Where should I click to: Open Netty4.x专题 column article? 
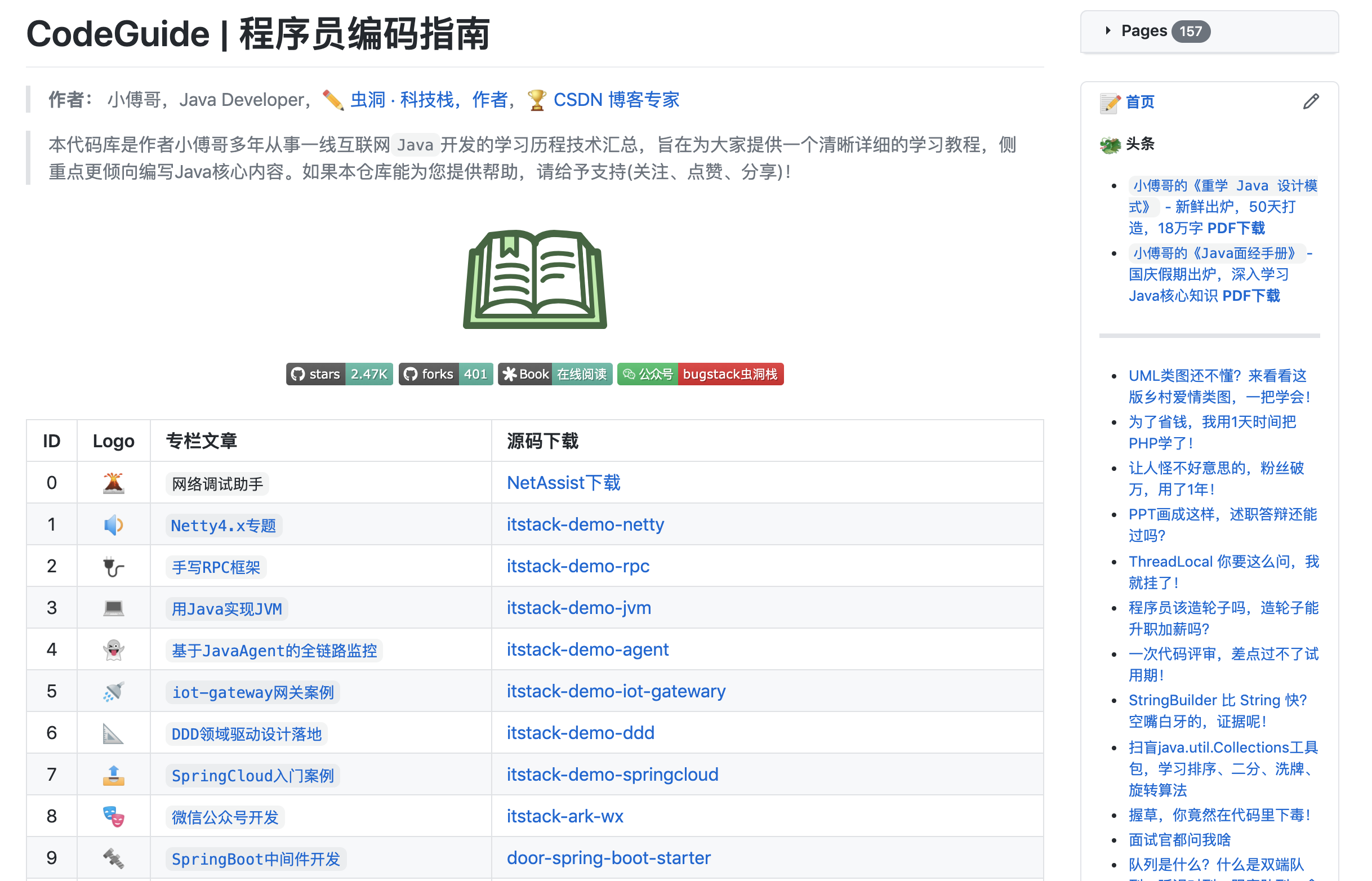(x=224, y=526)
